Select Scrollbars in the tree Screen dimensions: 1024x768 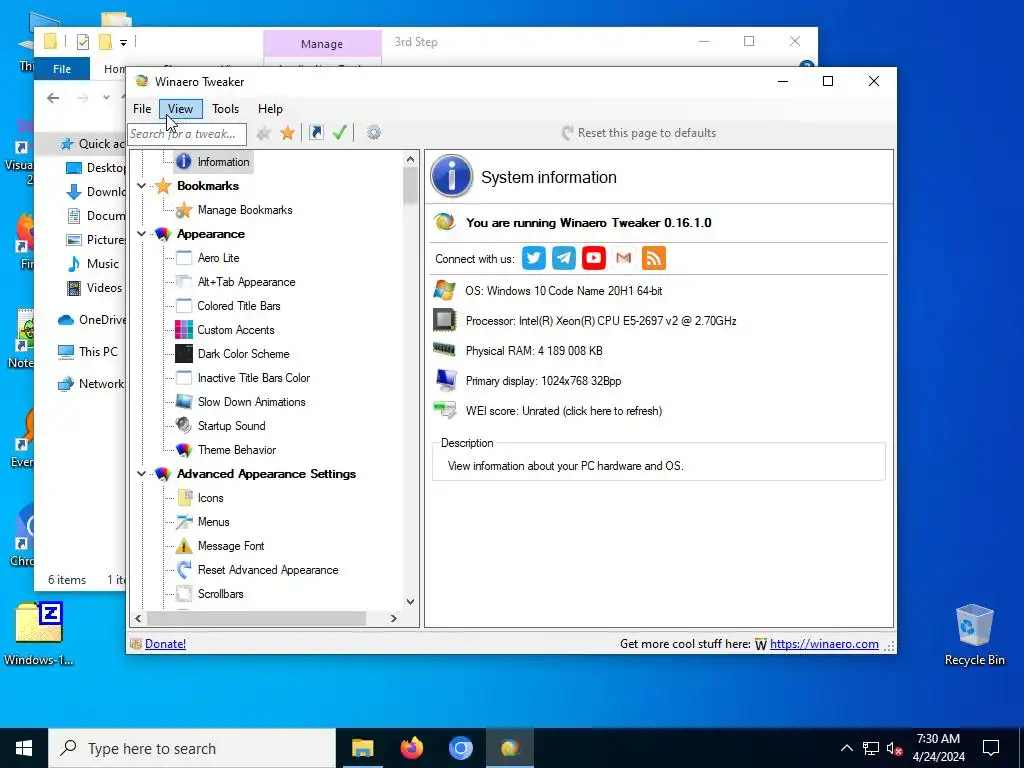pyautogui.click(x=220, y=594)
